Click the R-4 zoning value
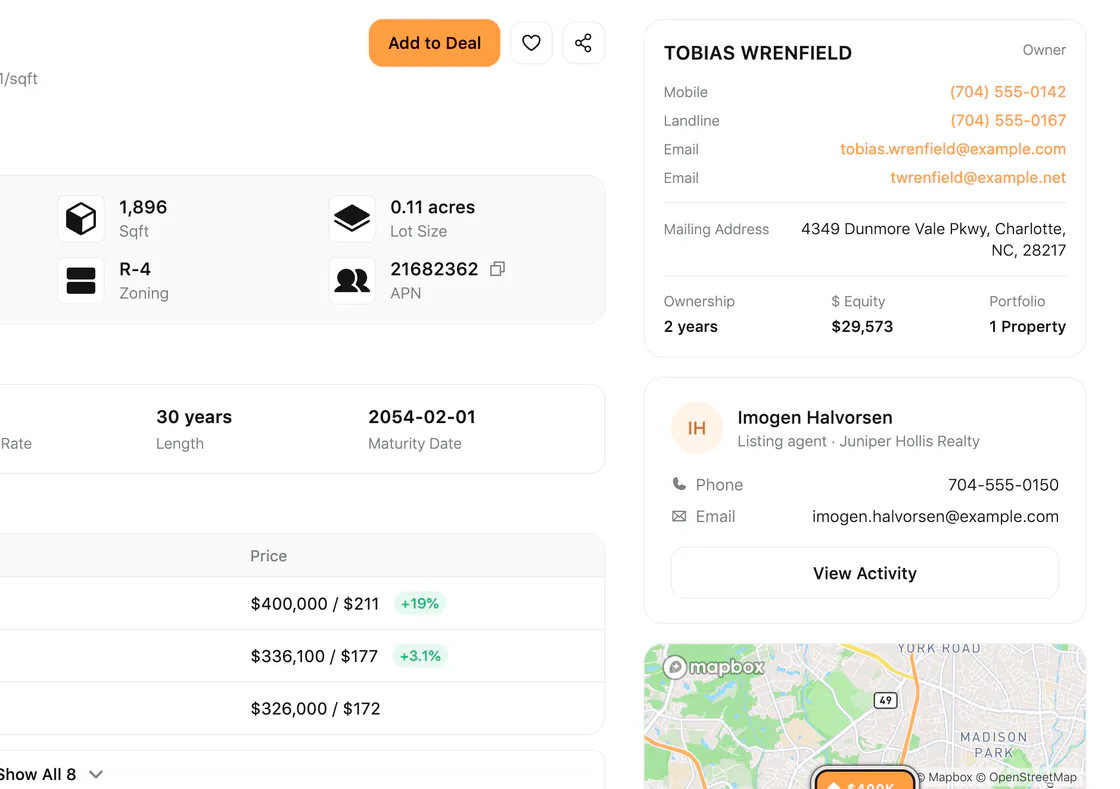Image resolution: width=1120 pixels, height=789 pixels. [x=134, y=269]
